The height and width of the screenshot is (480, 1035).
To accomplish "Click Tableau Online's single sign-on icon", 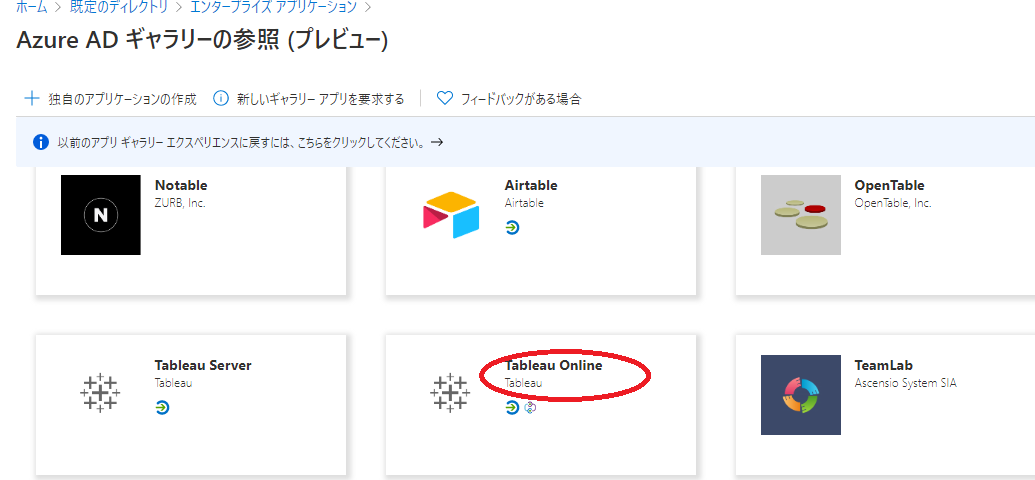I will coord(512,408).
